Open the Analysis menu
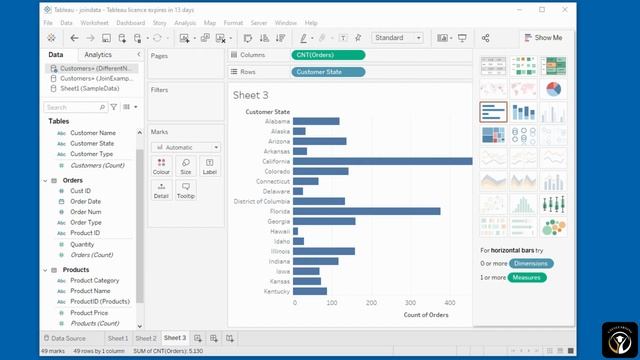The height and width of the screenshot is (360, 640). [x=185, y=23]
